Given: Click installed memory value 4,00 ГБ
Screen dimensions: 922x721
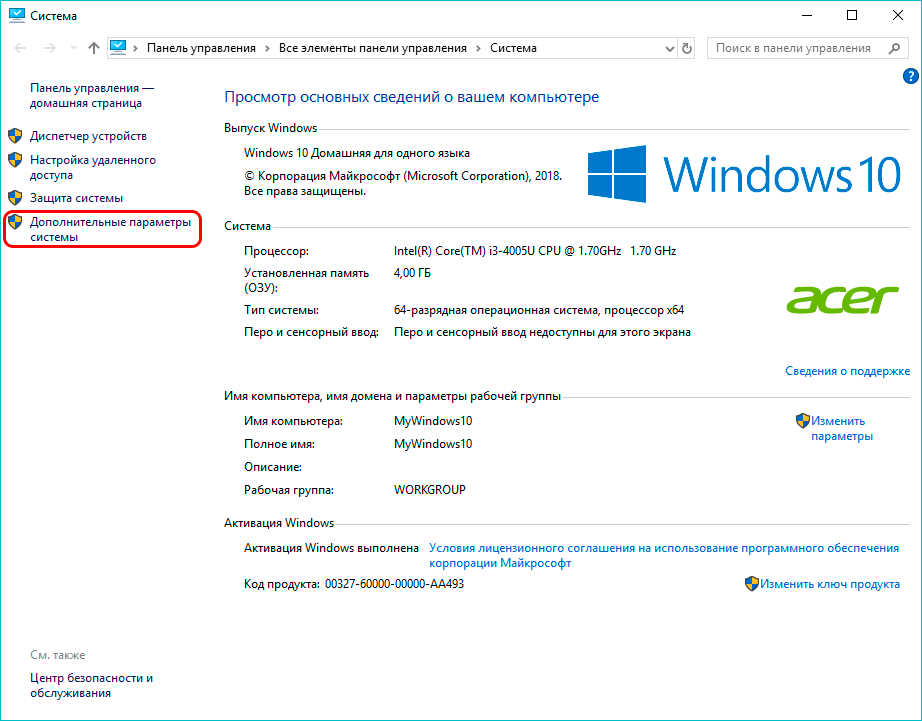Looking at the screenshot, I should 412,273.
